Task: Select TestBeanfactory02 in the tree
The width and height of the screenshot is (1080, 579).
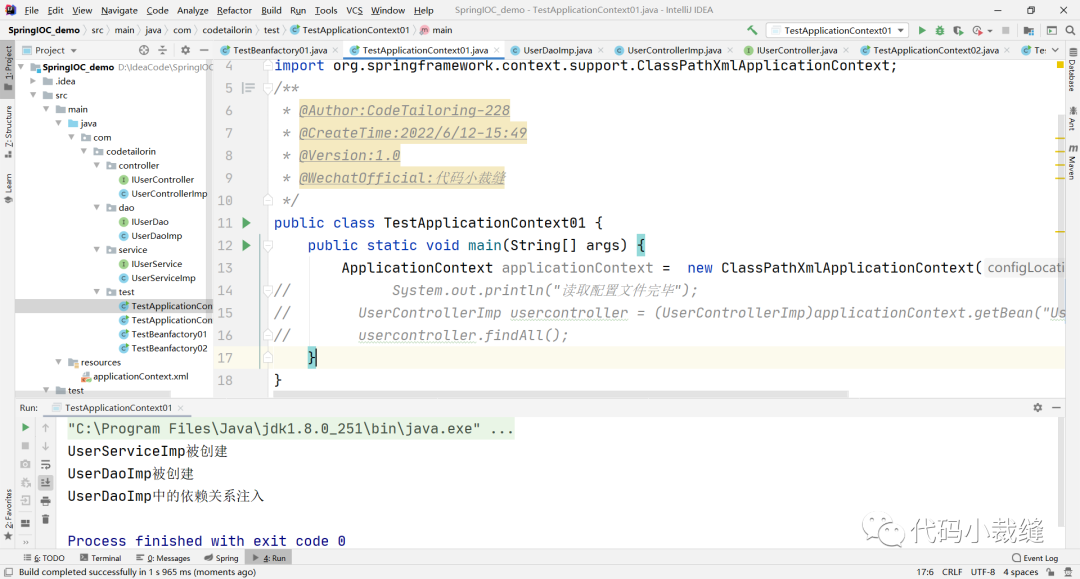Action: click(169, 348)
